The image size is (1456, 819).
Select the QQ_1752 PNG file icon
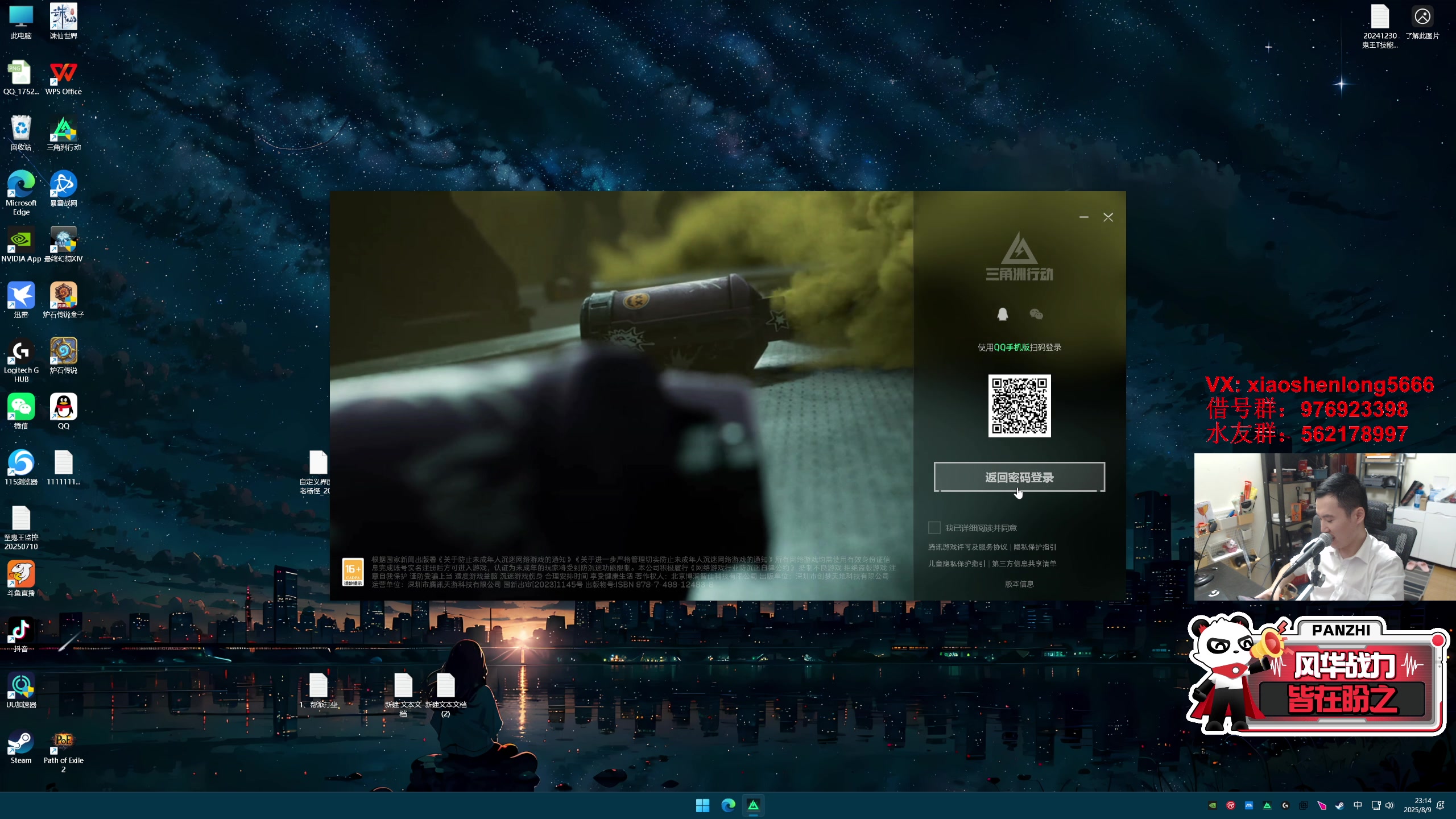pyautogui.click(x=21, y=77)
